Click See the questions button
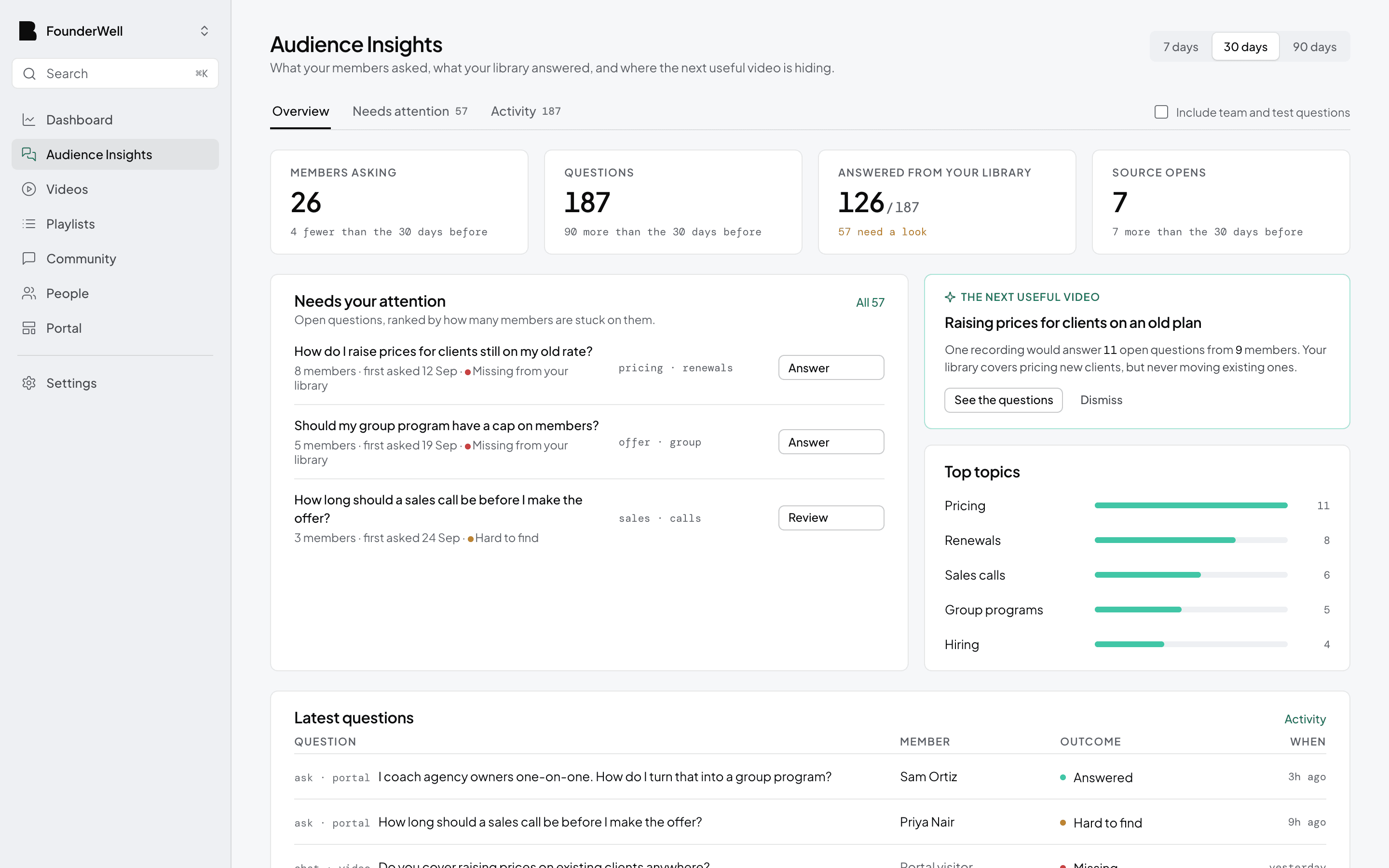Image resolution: width=1389 pixels, height=868 pixels. click(x=1003, y=400)
